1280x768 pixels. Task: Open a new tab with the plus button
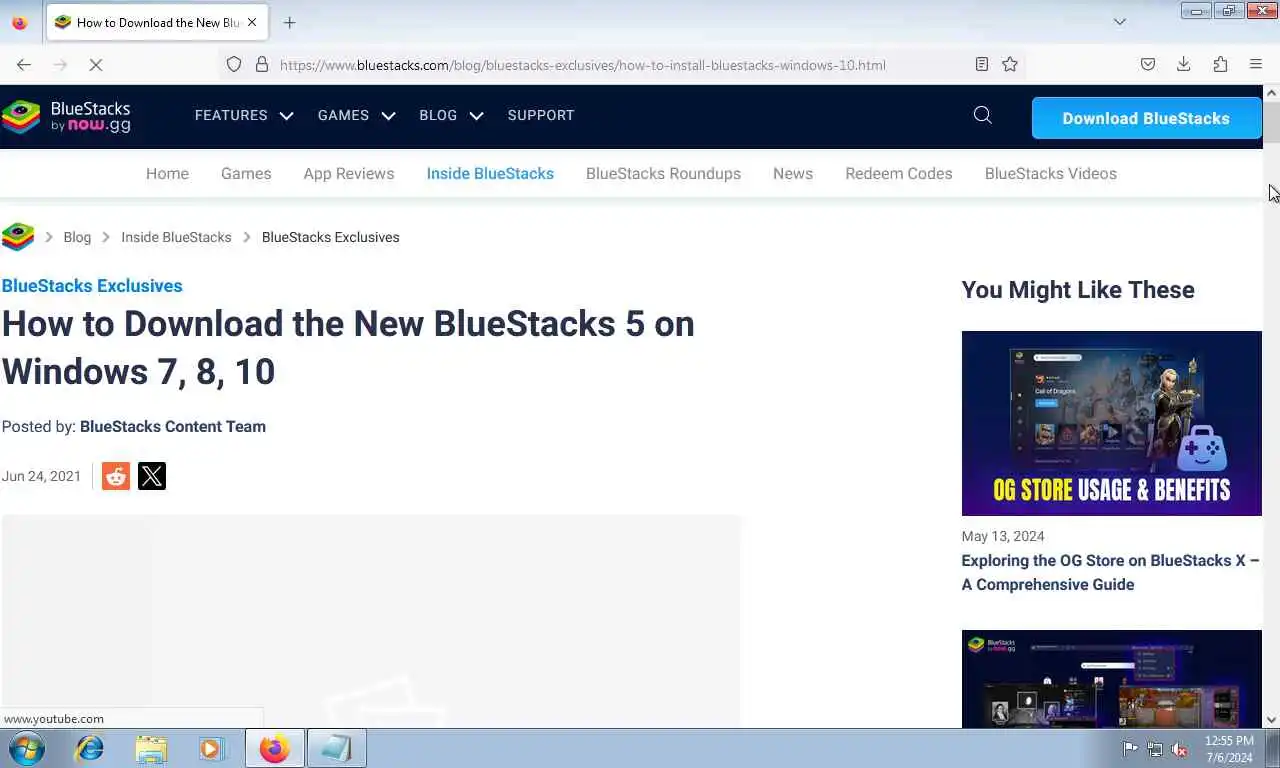(289, 22)
